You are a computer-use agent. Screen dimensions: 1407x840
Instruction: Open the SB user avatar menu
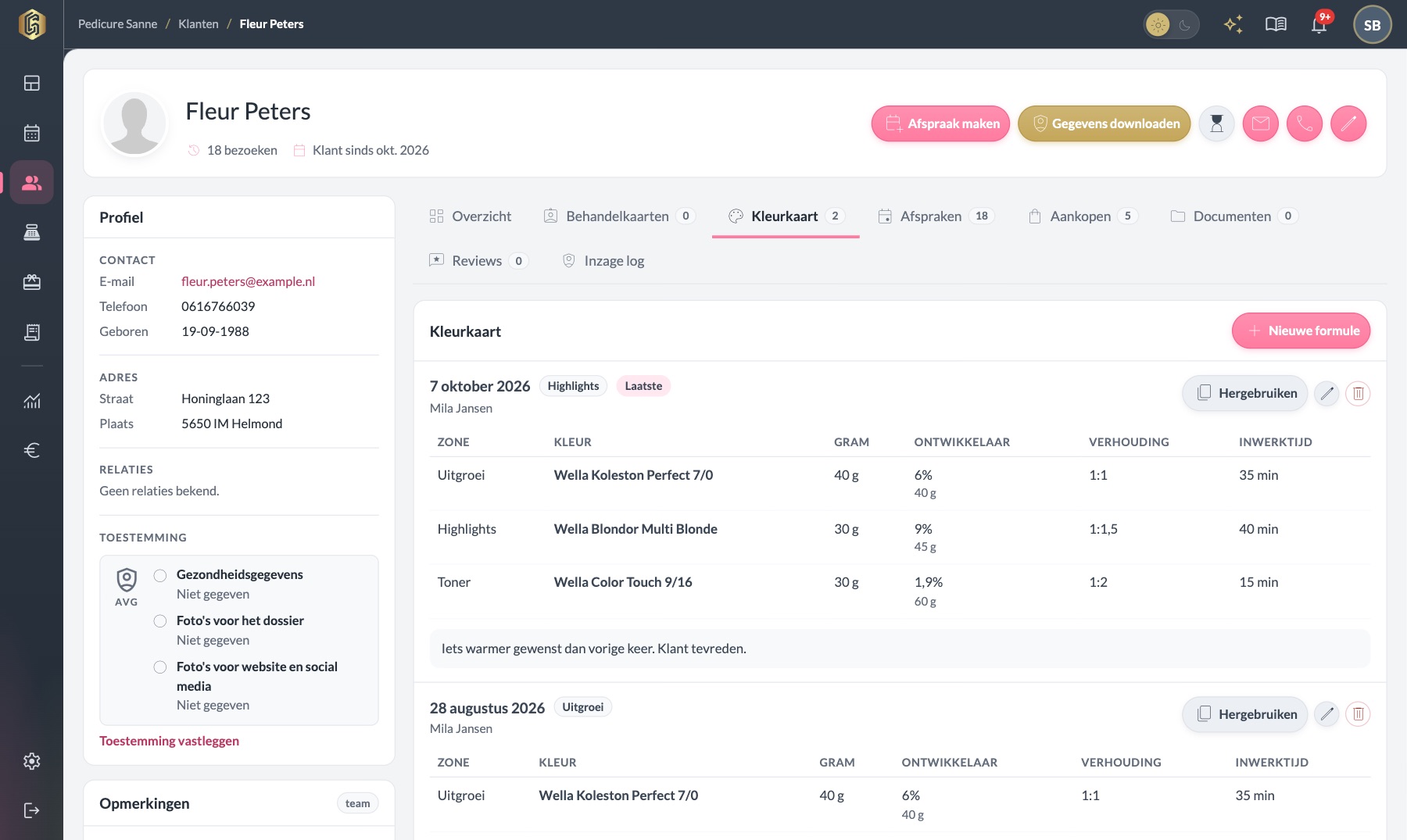(1372, 25)
